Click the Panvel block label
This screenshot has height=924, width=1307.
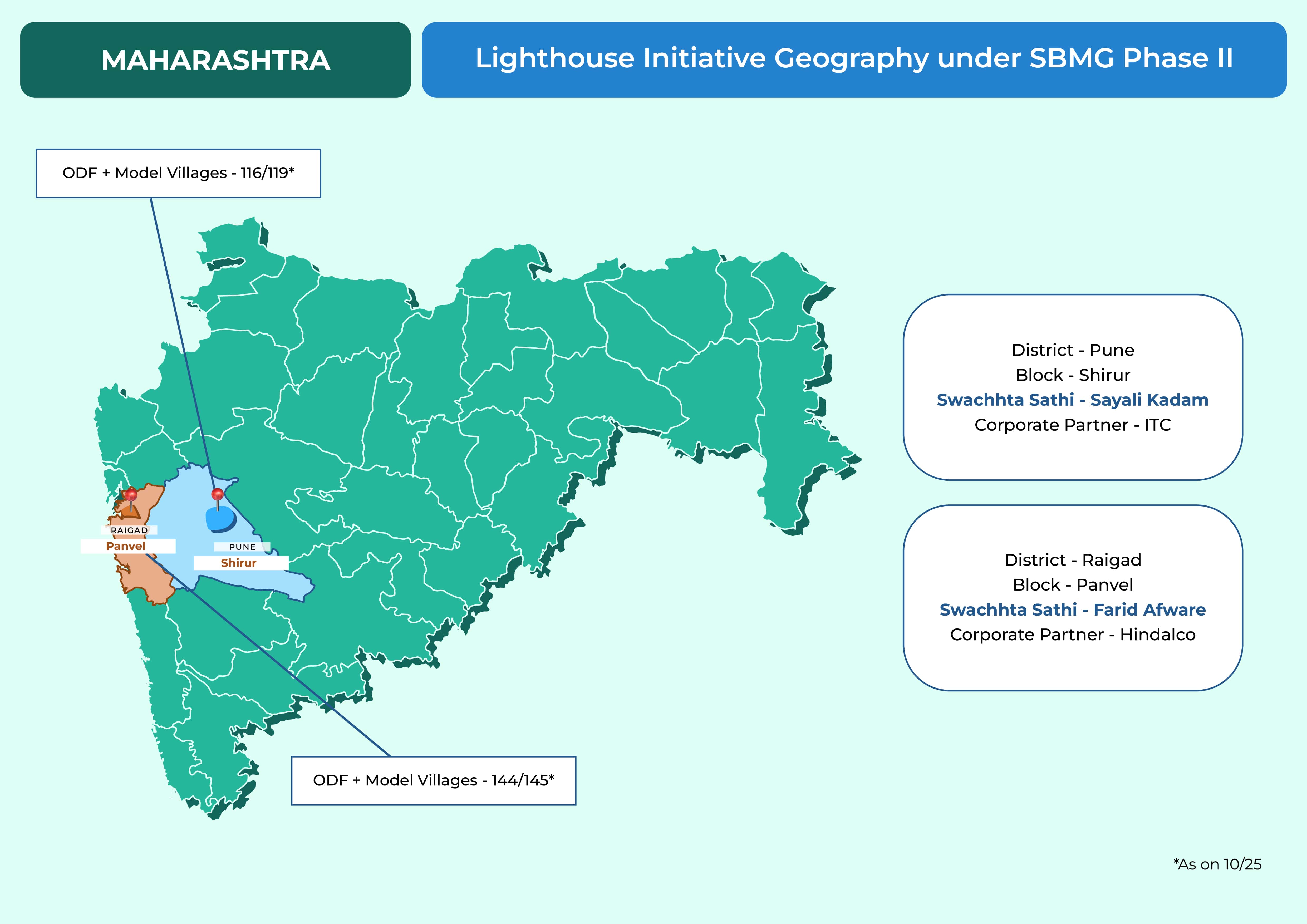(x=126, y=546)
